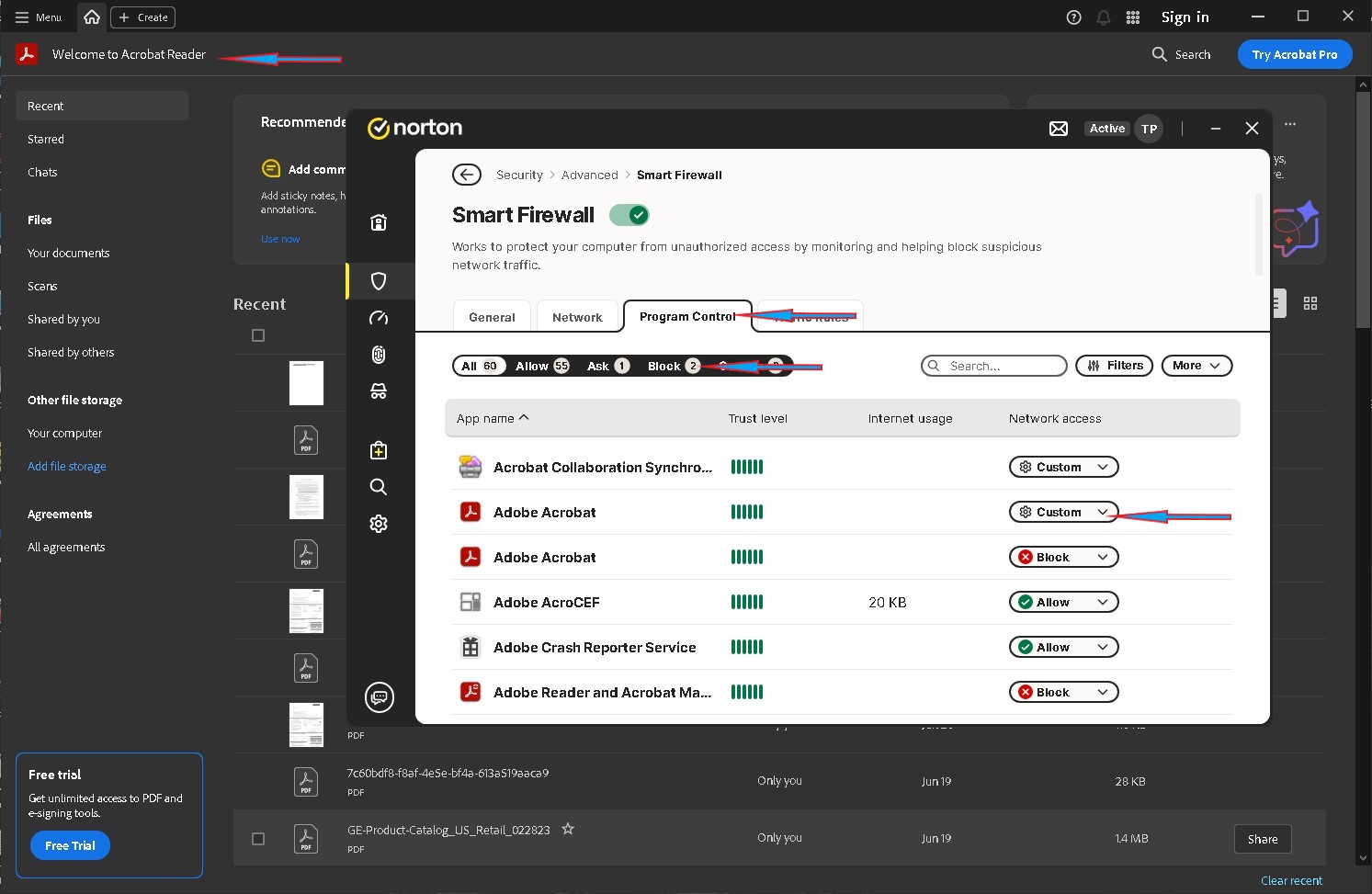Open Norton settings gear in sidebar
Screen dimensions: 1372x894
[x=379, y=524]
